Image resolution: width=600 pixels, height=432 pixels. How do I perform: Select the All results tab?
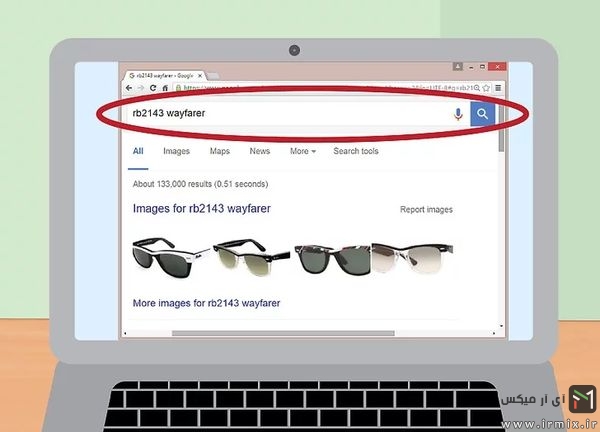click(x=138, y=151)
